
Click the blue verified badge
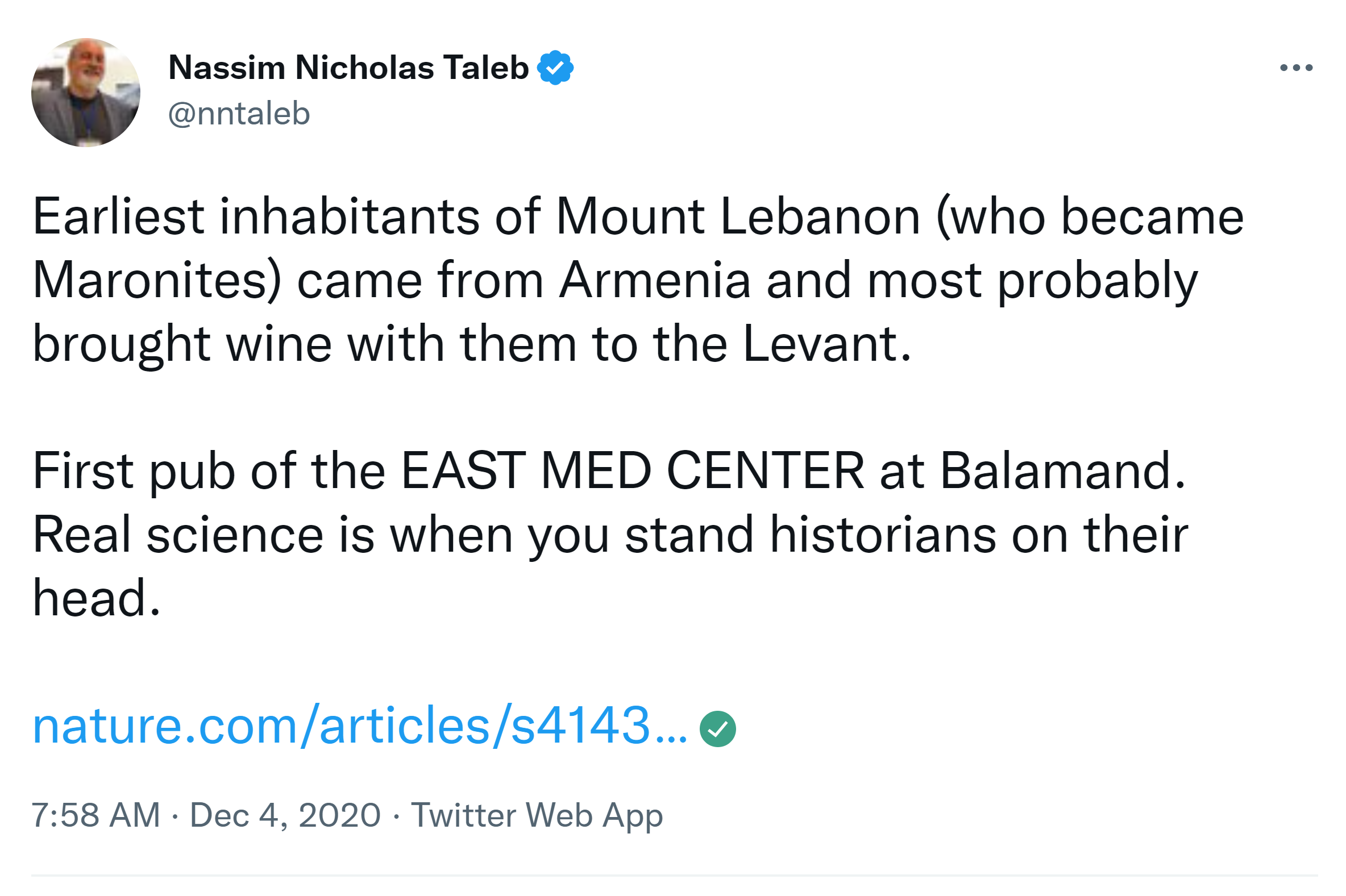click(x=555, y=68)
